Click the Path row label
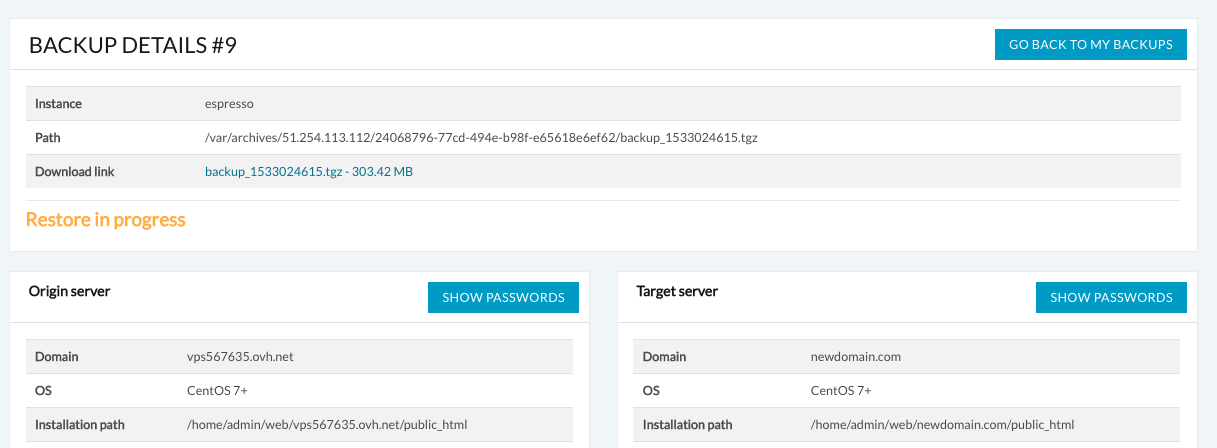Viewport: 1217px width, 448px height. pos(48,138)
